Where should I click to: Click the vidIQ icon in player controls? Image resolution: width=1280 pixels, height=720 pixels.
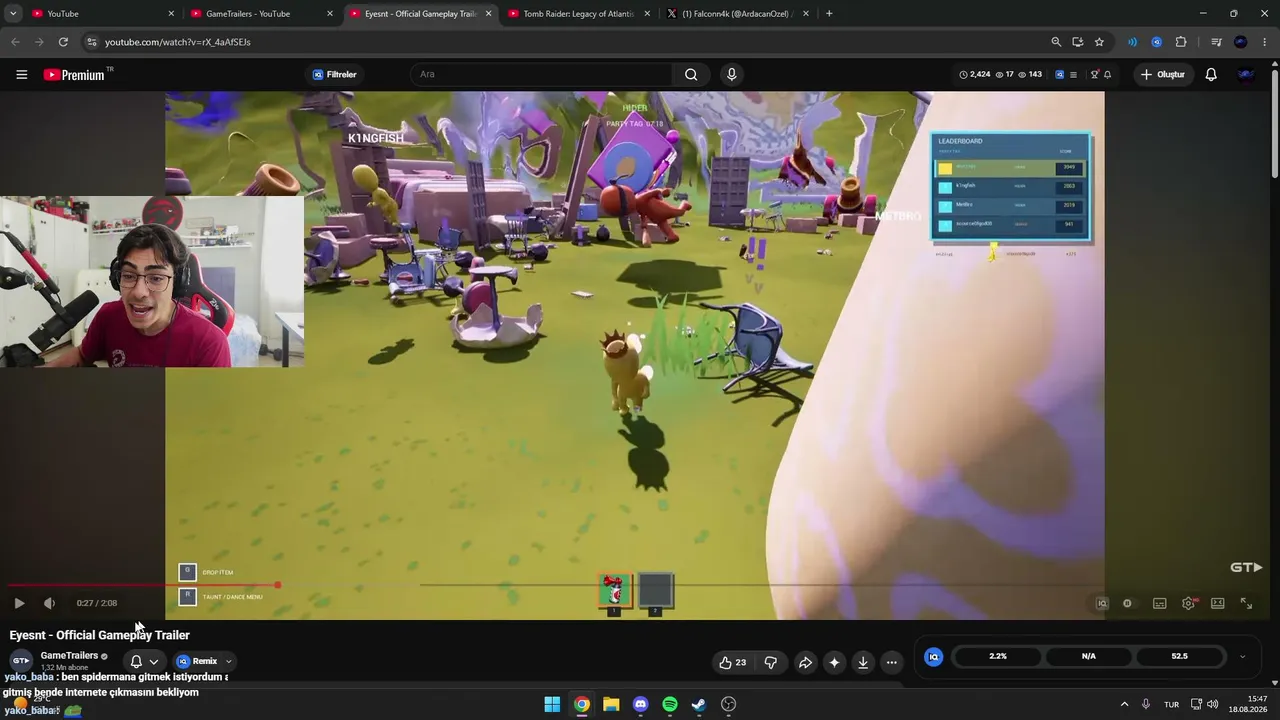coord(1102,603)
